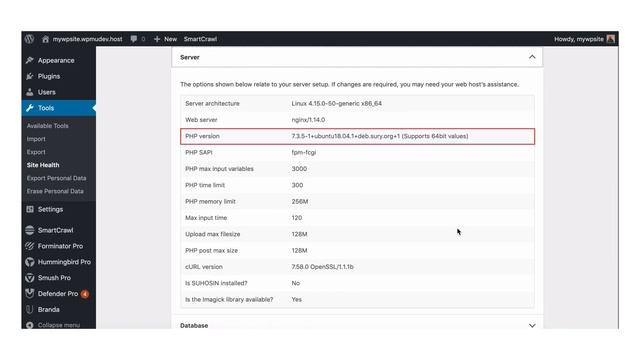Click the PHP version value
Screen dimensions: 640x360
[380, 136]
